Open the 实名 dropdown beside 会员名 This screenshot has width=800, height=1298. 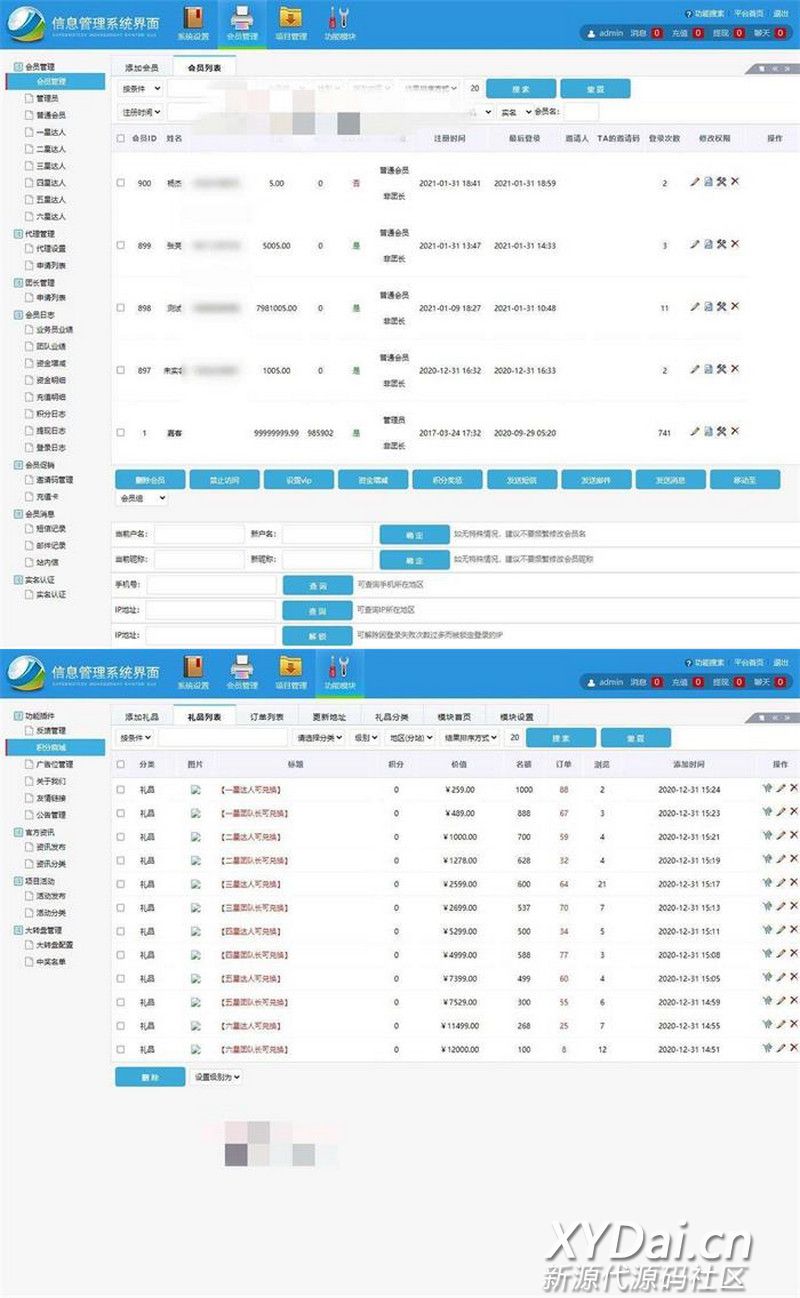(x=517, y=112)
